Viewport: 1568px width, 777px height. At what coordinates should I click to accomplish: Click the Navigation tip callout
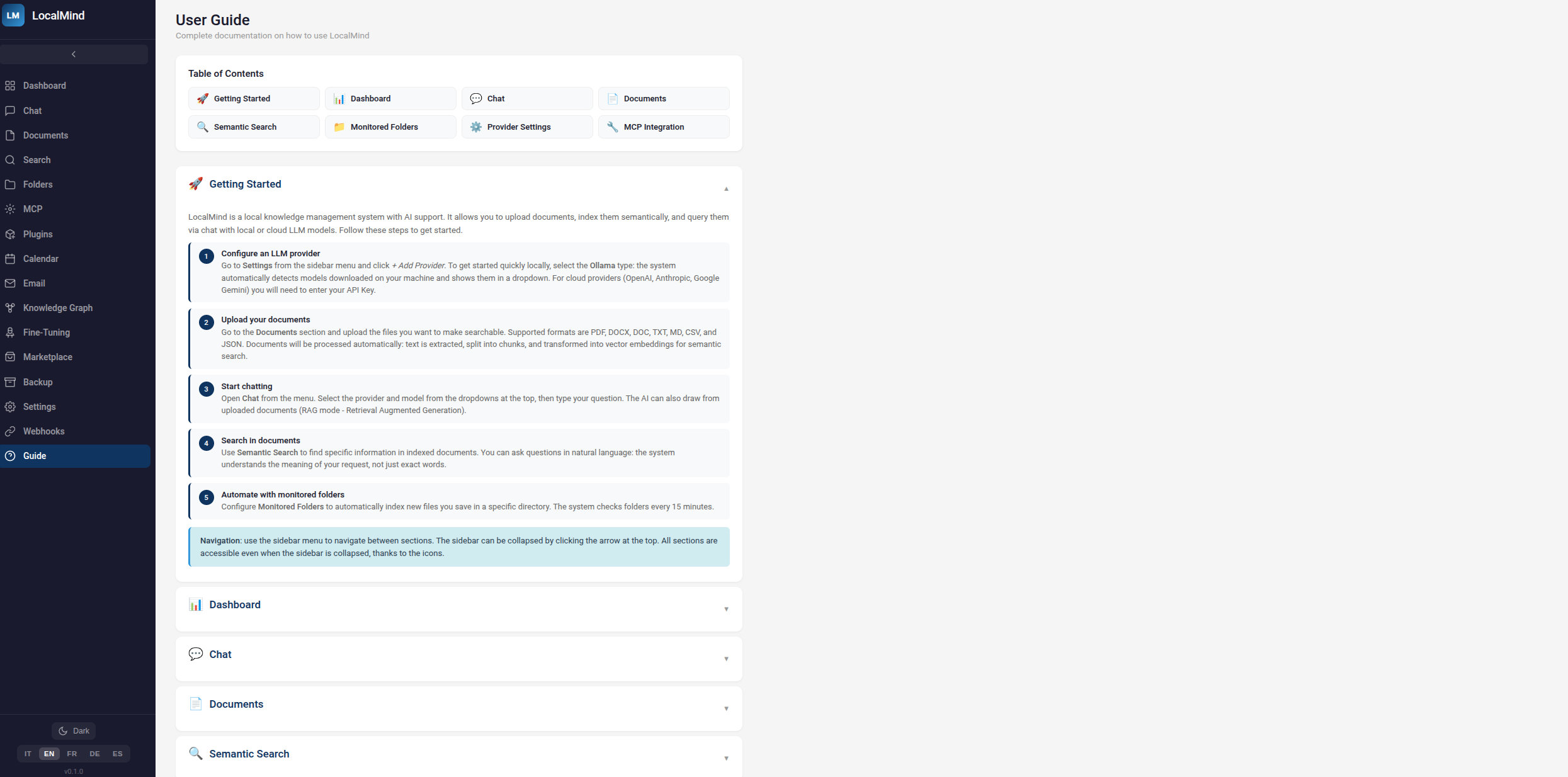[459, 547]
